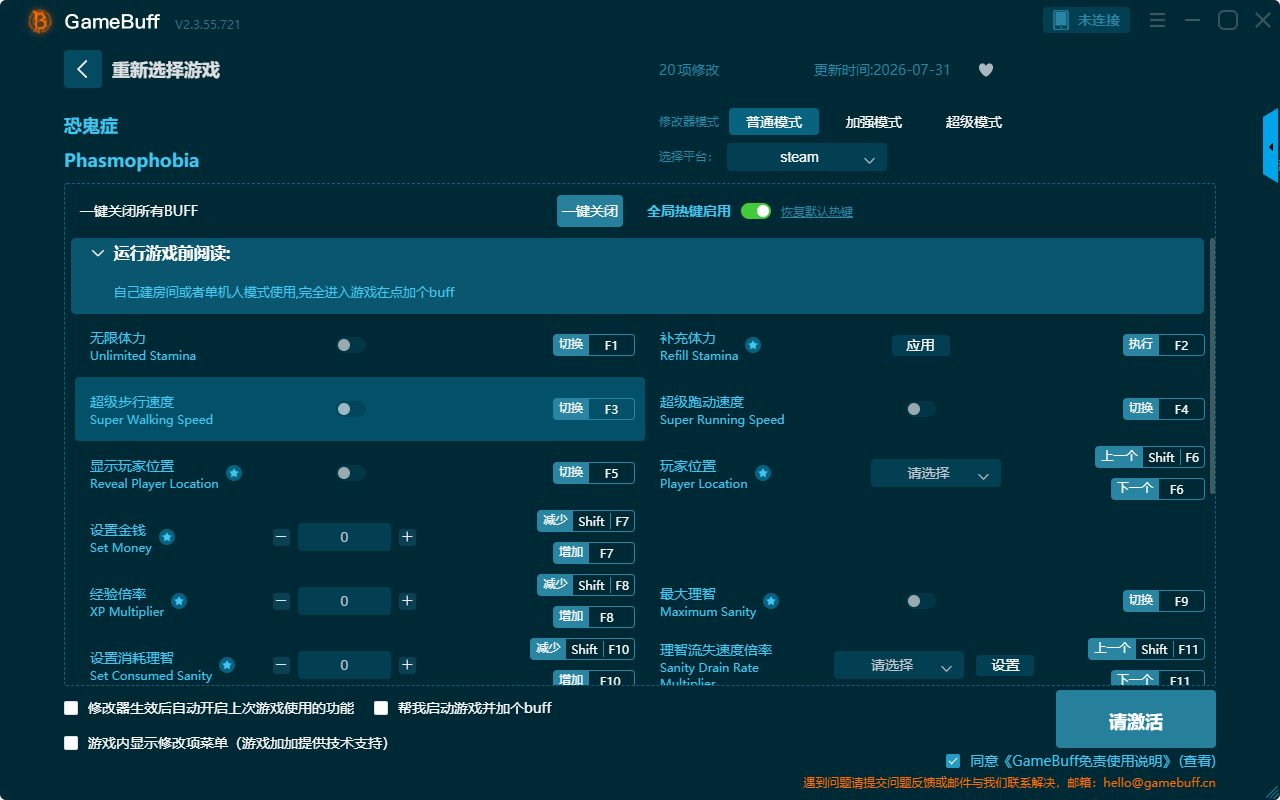Turn off global hotkey switch
Screen dimensions: 1280x800
point(756,211)
